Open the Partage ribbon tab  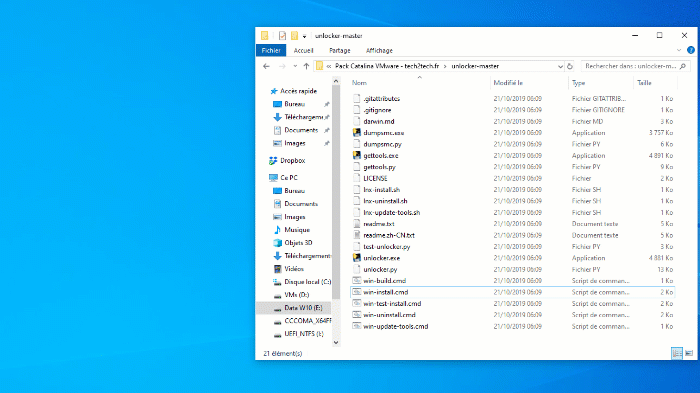coord(340,50)
